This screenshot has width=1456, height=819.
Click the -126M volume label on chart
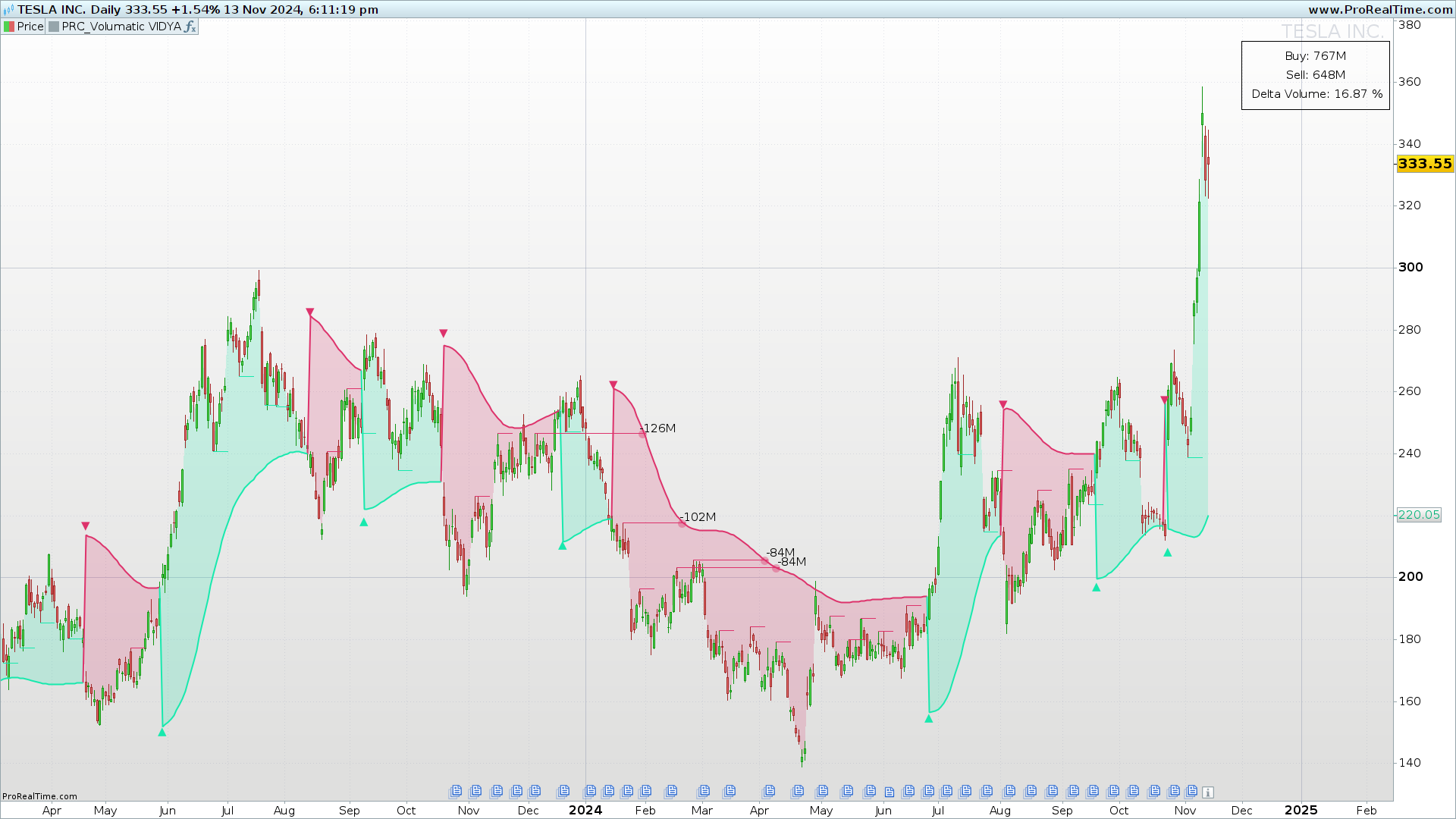pos(658,428)
